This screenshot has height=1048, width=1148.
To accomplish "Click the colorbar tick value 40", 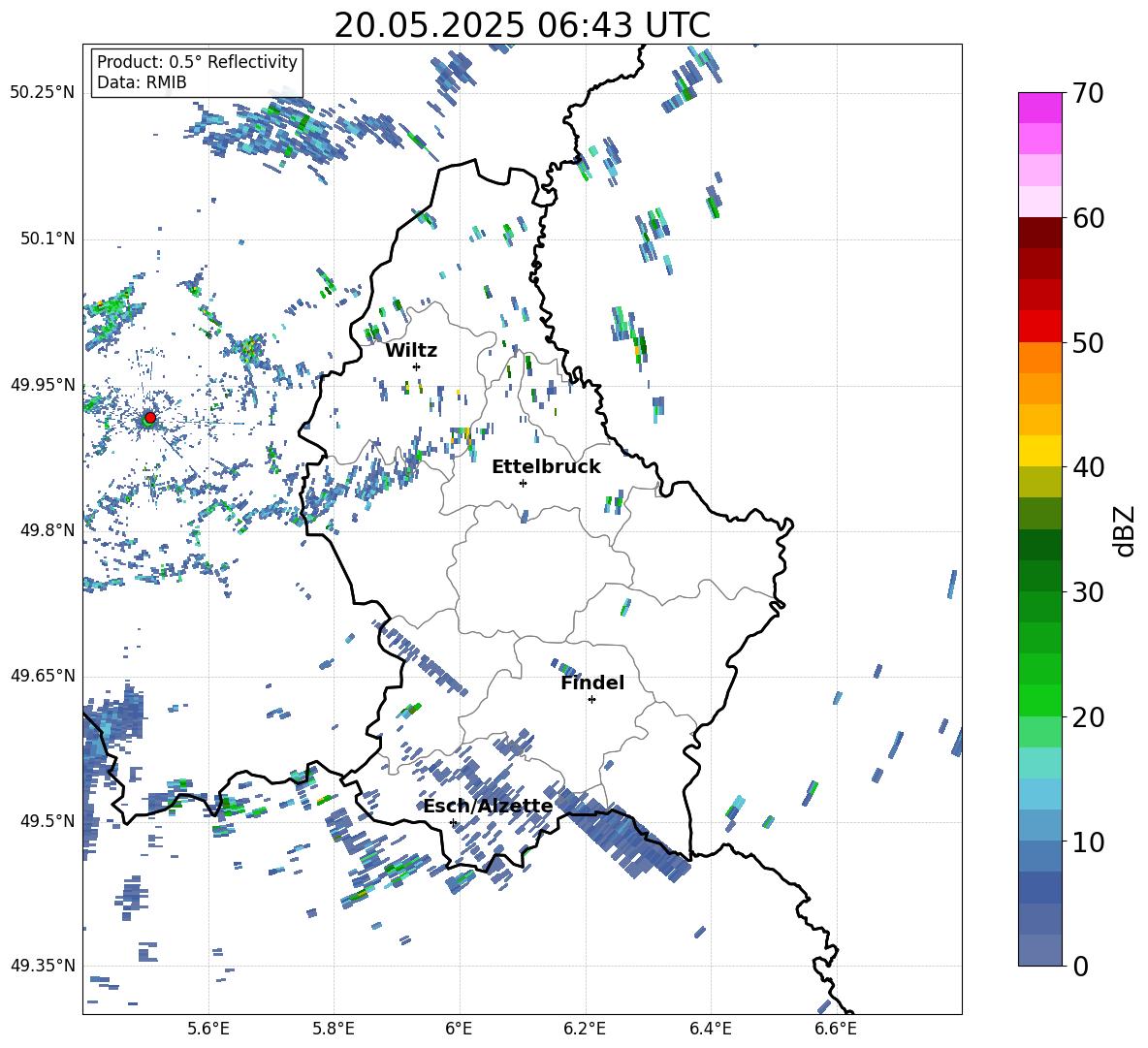I will point(1088,467).
